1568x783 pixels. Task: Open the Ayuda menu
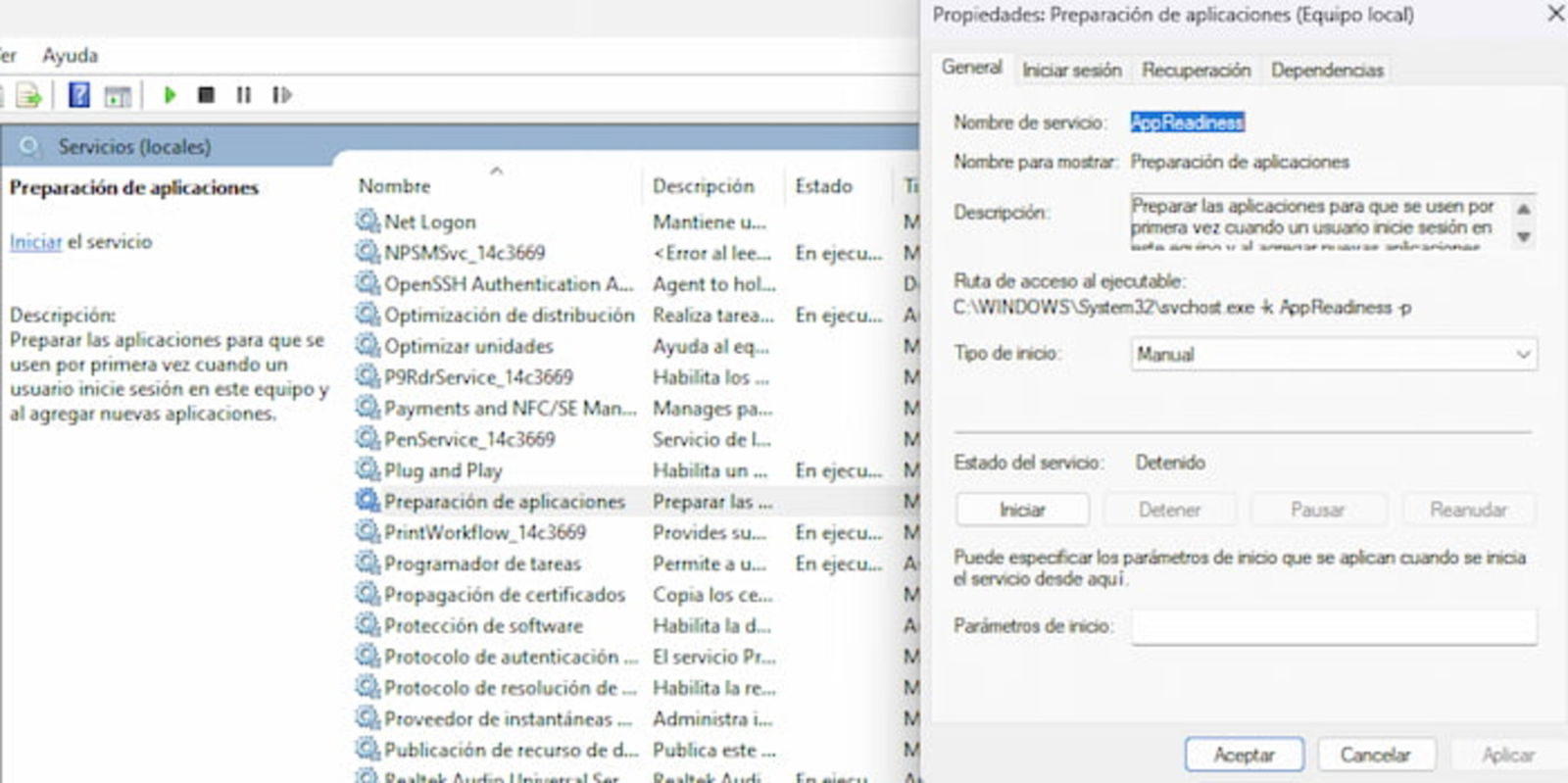click(x=70, y=55)
